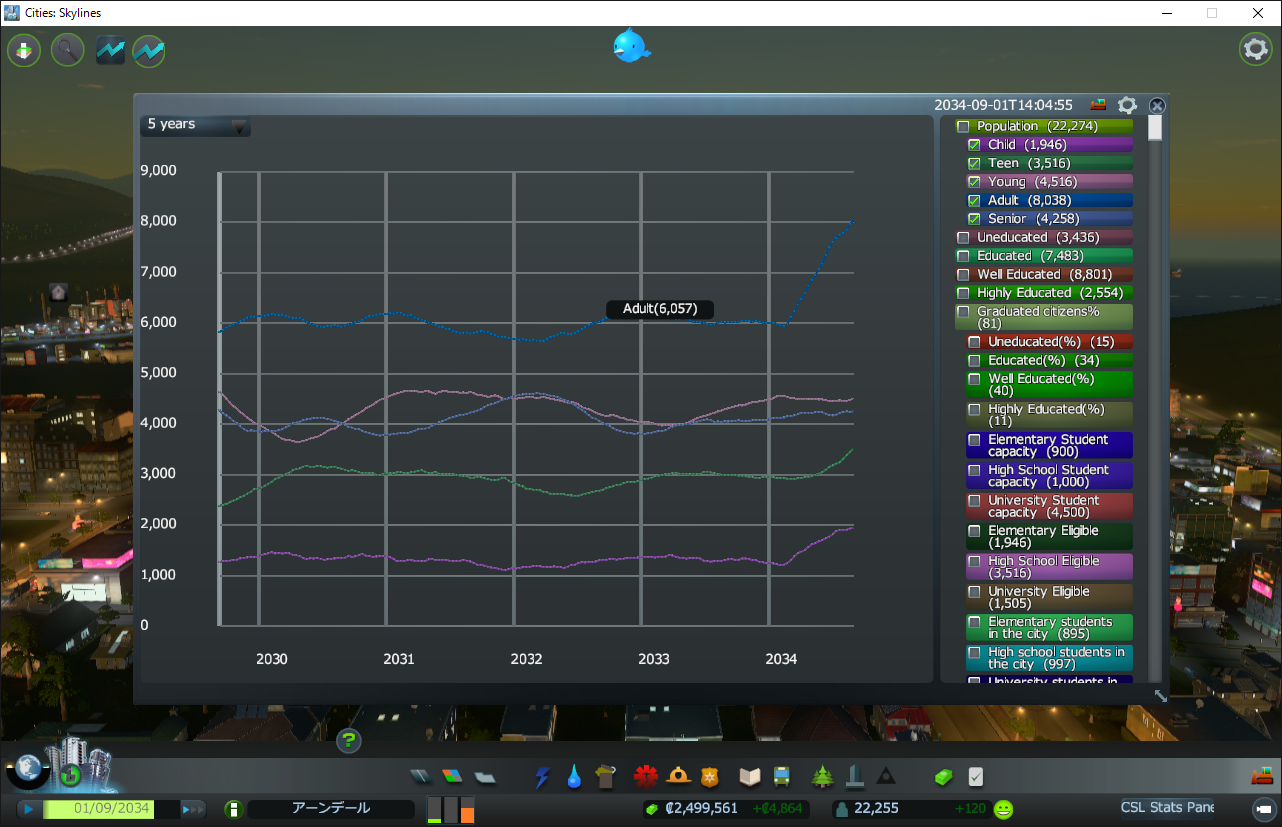Screen dimensions: 1282x827
Task: Click the play/pause simulation button
Action: [x=28, y=809]
